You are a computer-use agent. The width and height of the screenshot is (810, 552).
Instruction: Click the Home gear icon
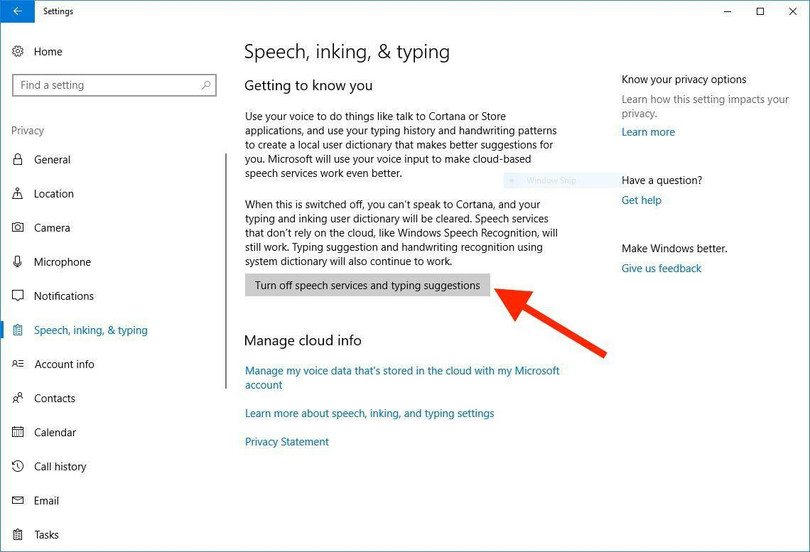pos(18,52)
